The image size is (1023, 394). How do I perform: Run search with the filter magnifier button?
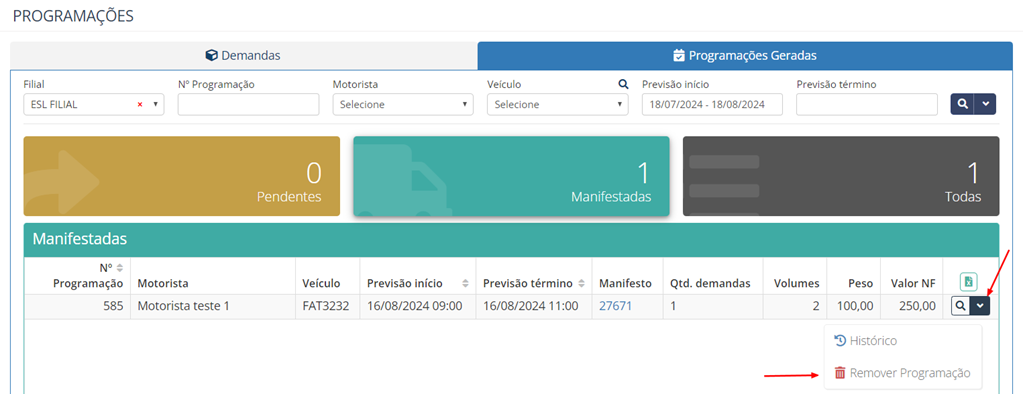click(962, 104)
